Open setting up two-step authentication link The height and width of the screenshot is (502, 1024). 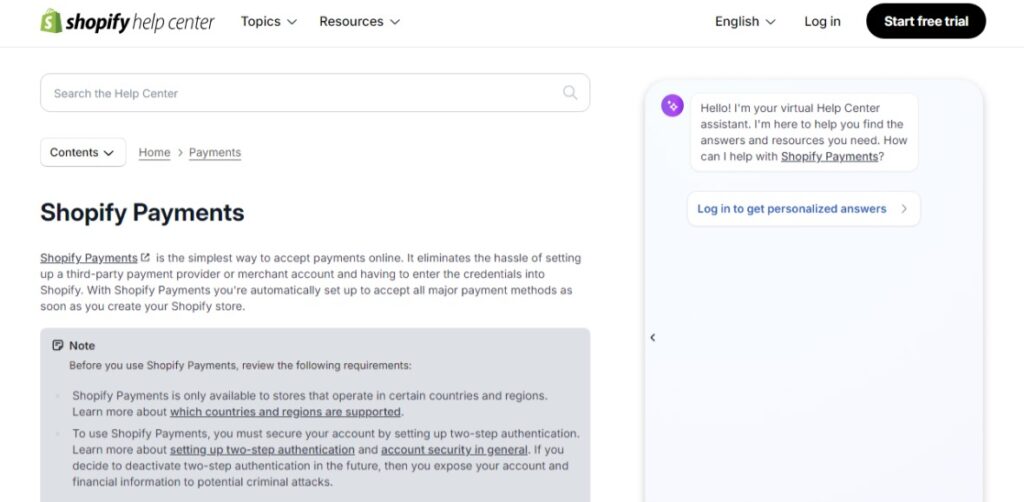262,450
